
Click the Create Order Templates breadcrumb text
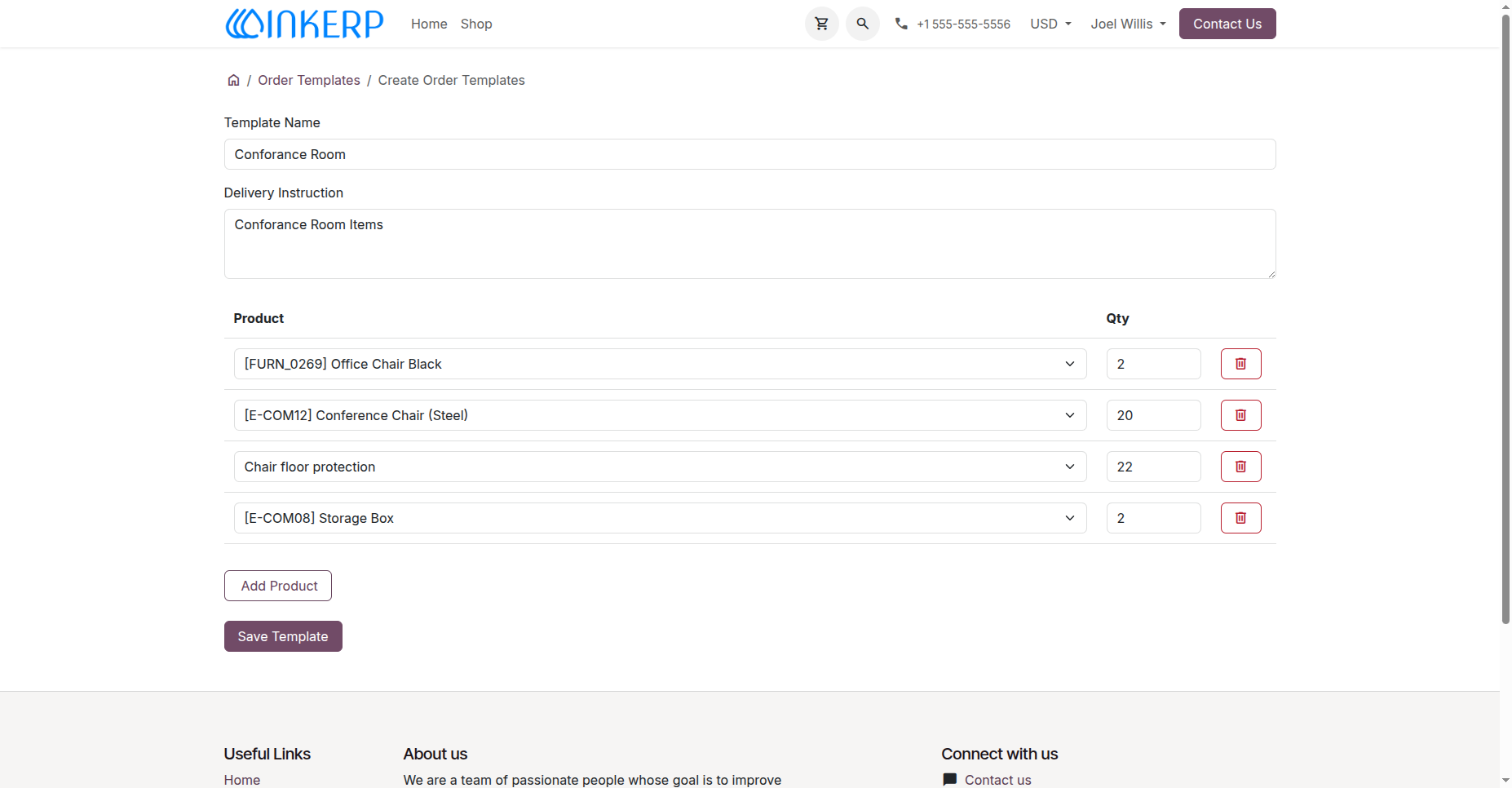(451, 80)
